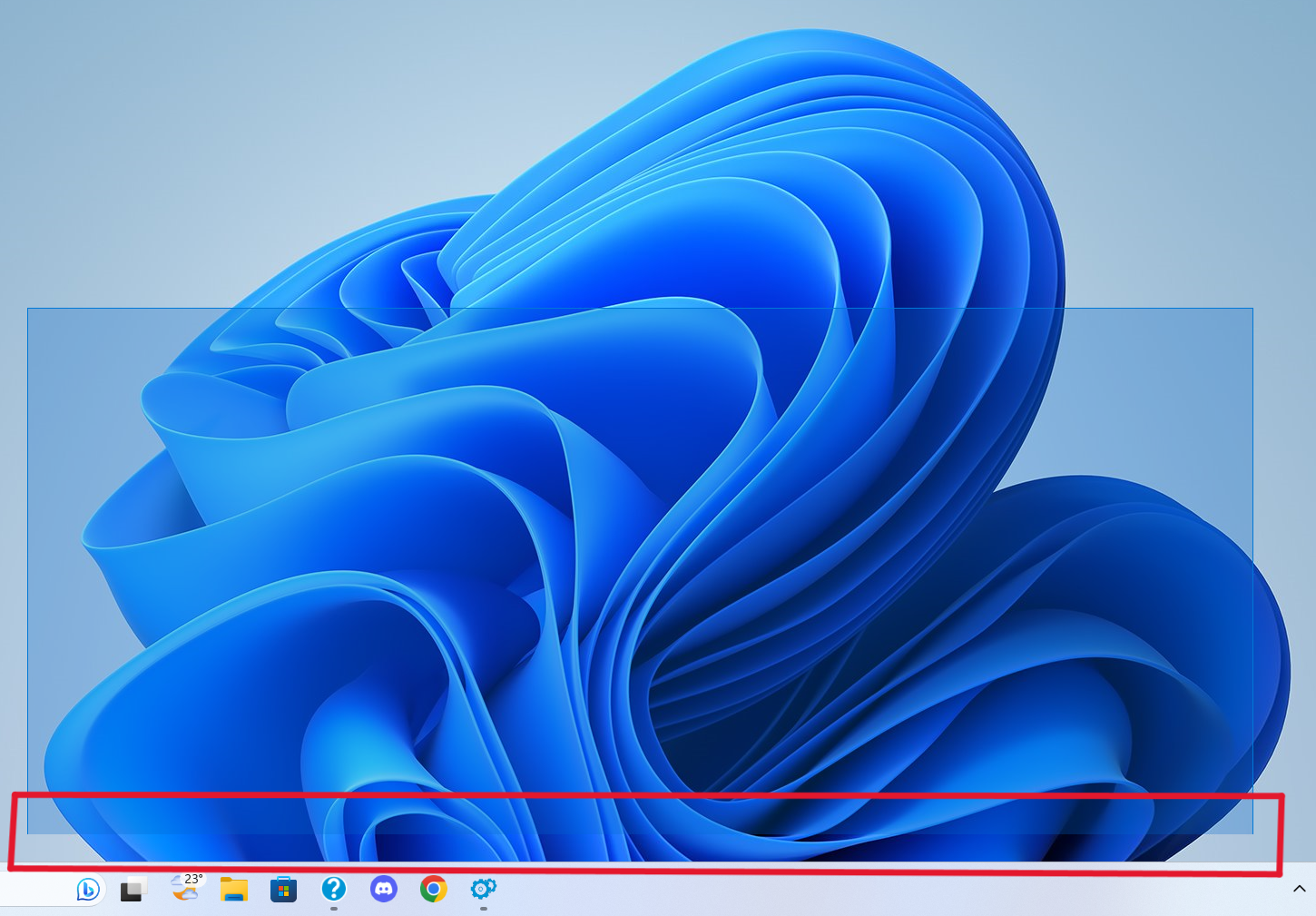Switch to the Get Help app
This screenshot has width=1316, height=916.
(x=334, y=890)
